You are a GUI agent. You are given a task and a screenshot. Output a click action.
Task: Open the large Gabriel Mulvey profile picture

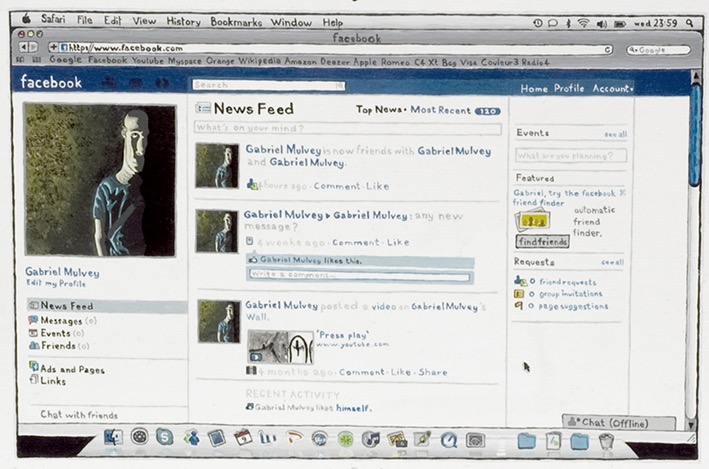point(99,180)
